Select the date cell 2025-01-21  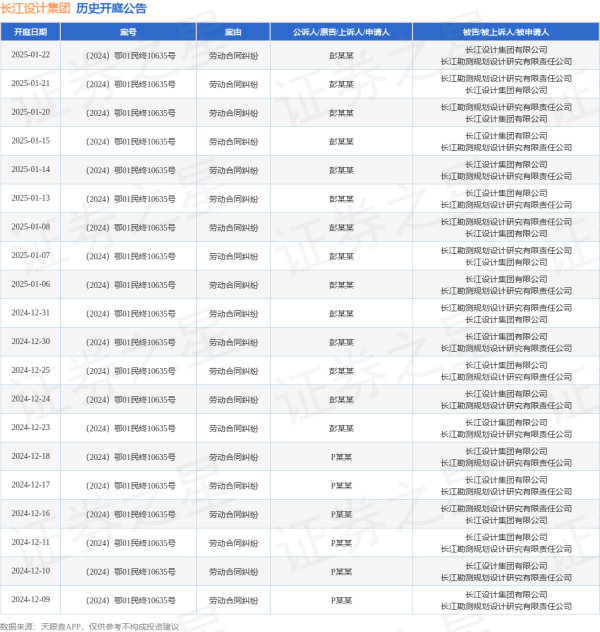click(31, 83)
